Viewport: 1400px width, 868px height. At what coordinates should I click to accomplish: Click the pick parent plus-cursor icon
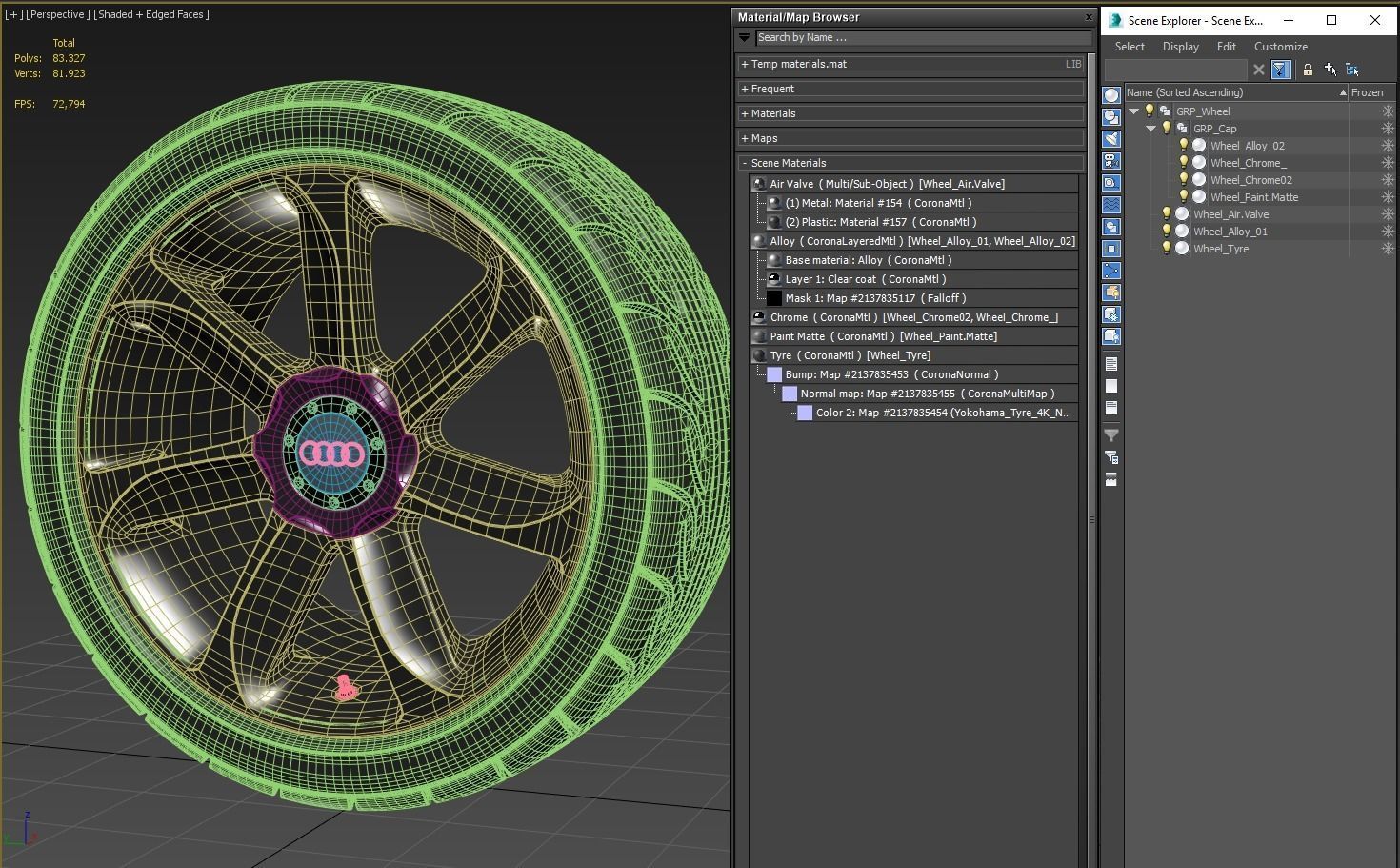(1330, 70)
